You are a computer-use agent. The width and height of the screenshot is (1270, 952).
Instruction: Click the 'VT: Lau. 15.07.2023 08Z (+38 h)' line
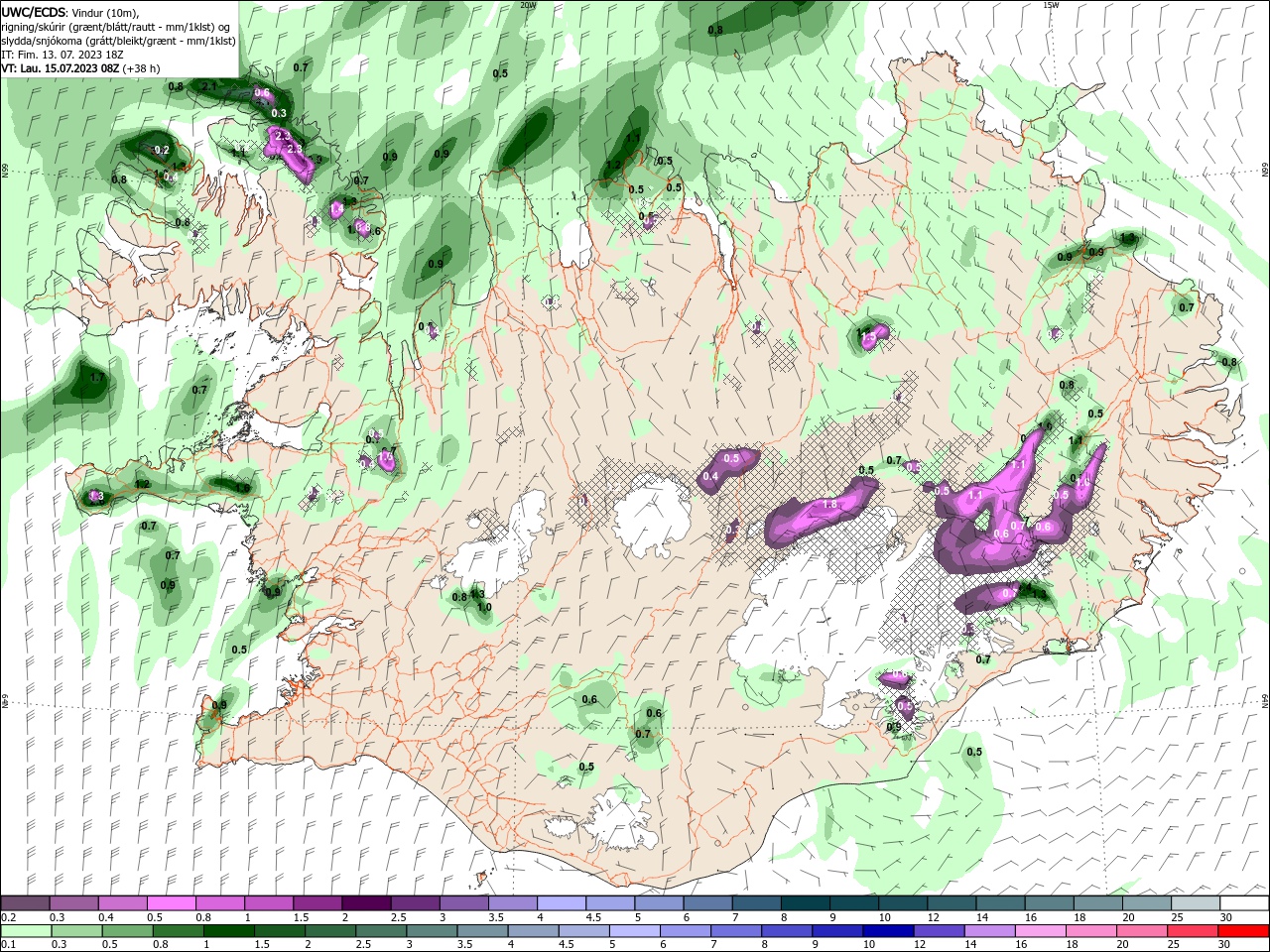(x=81, y=68)
